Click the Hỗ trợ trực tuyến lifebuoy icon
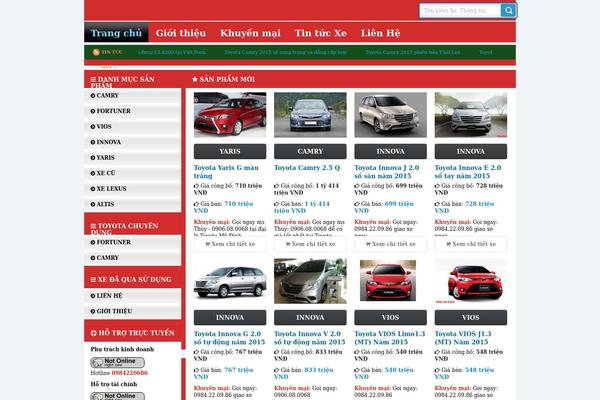The height and width of the screenshot is (400, 600). (93, 333)
